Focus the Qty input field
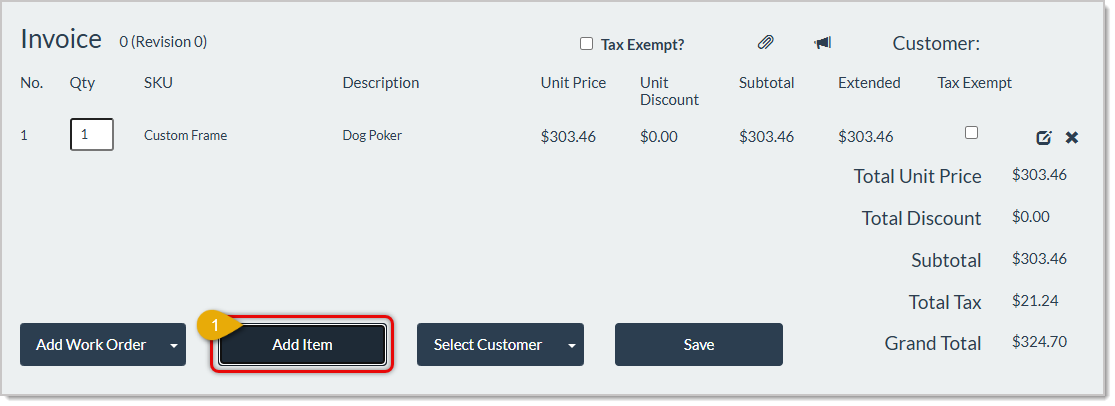This screenshot has height=406, width=1115. 92,134
